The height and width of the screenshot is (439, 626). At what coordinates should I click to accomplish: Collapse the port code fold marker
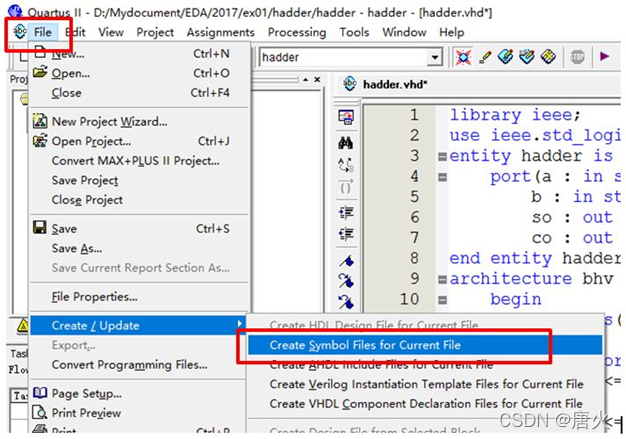click(x=442, y=177)
